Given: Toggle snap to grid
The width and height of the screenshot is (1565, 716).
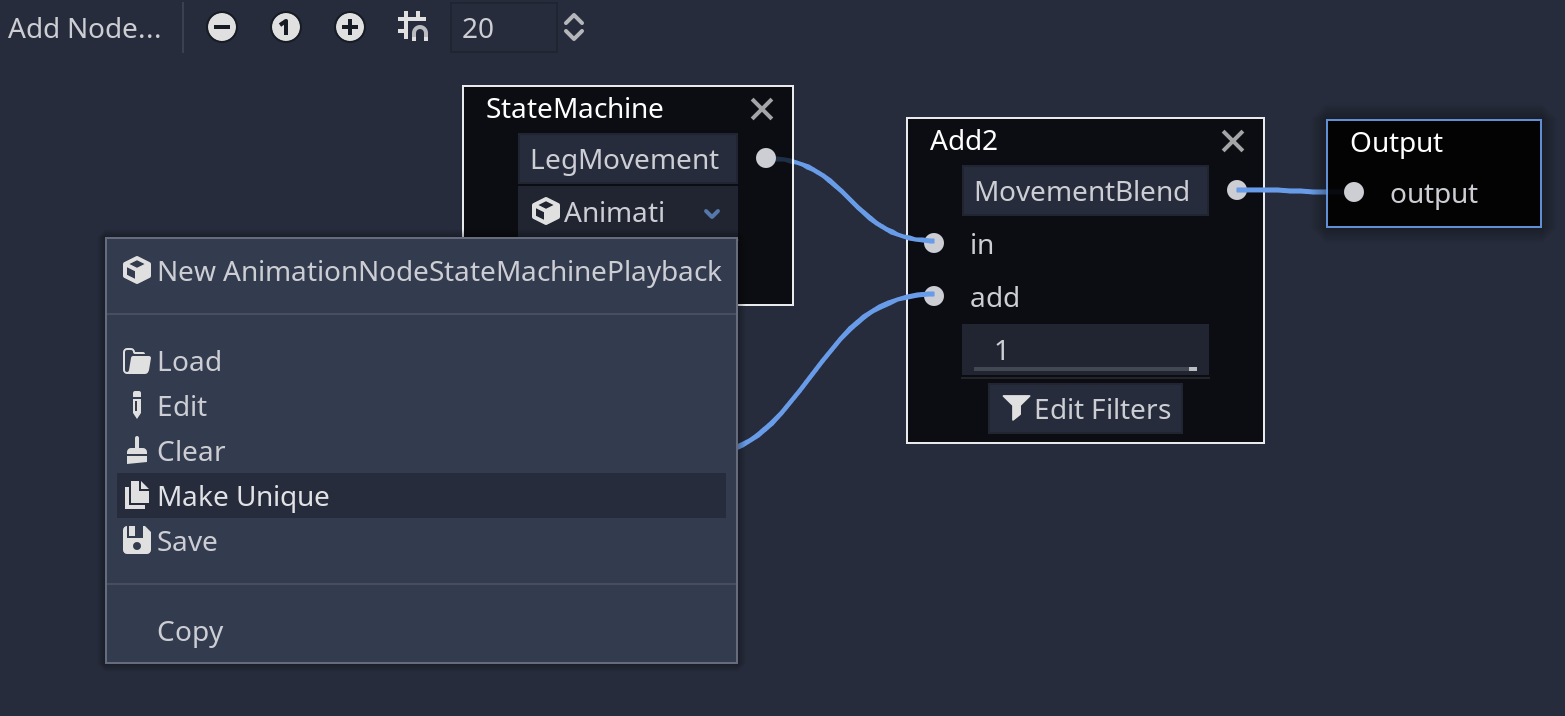Looking at the screenshot, I should 413,27.
